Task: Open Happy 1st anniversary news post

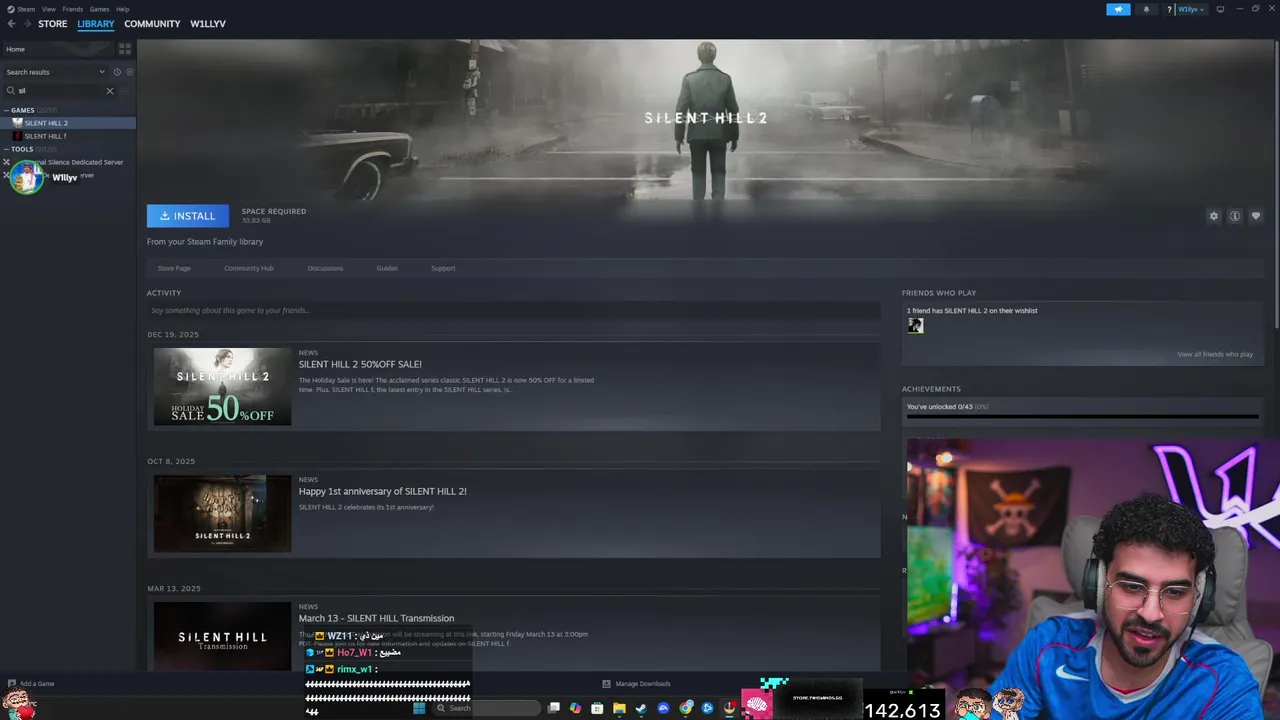Action: click(382, 491)
